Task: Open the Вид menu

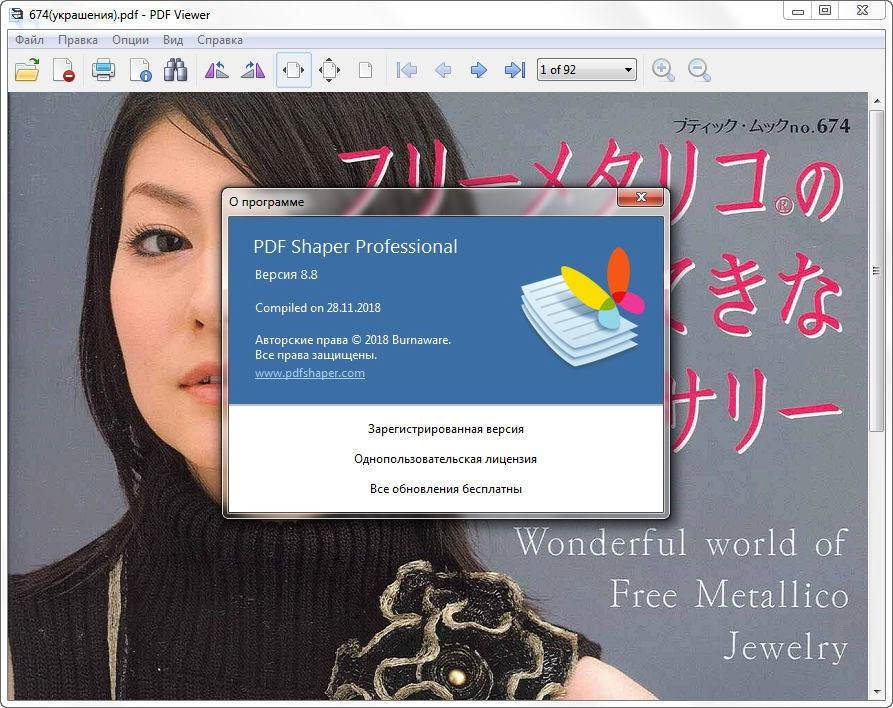Action: point(173,40)
